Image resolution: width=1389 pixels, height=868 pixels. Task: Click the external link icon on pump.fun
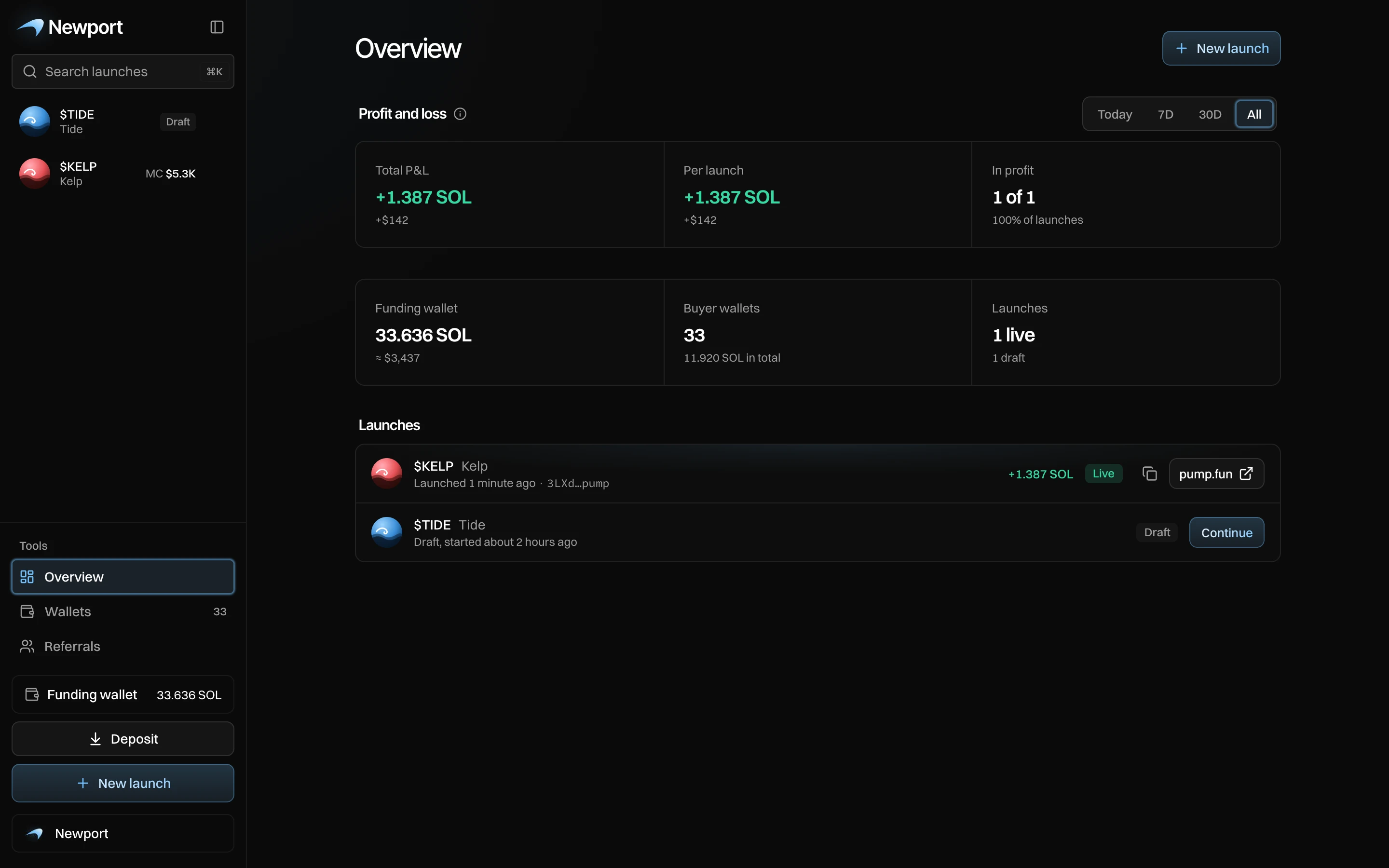coord(1246,474)
